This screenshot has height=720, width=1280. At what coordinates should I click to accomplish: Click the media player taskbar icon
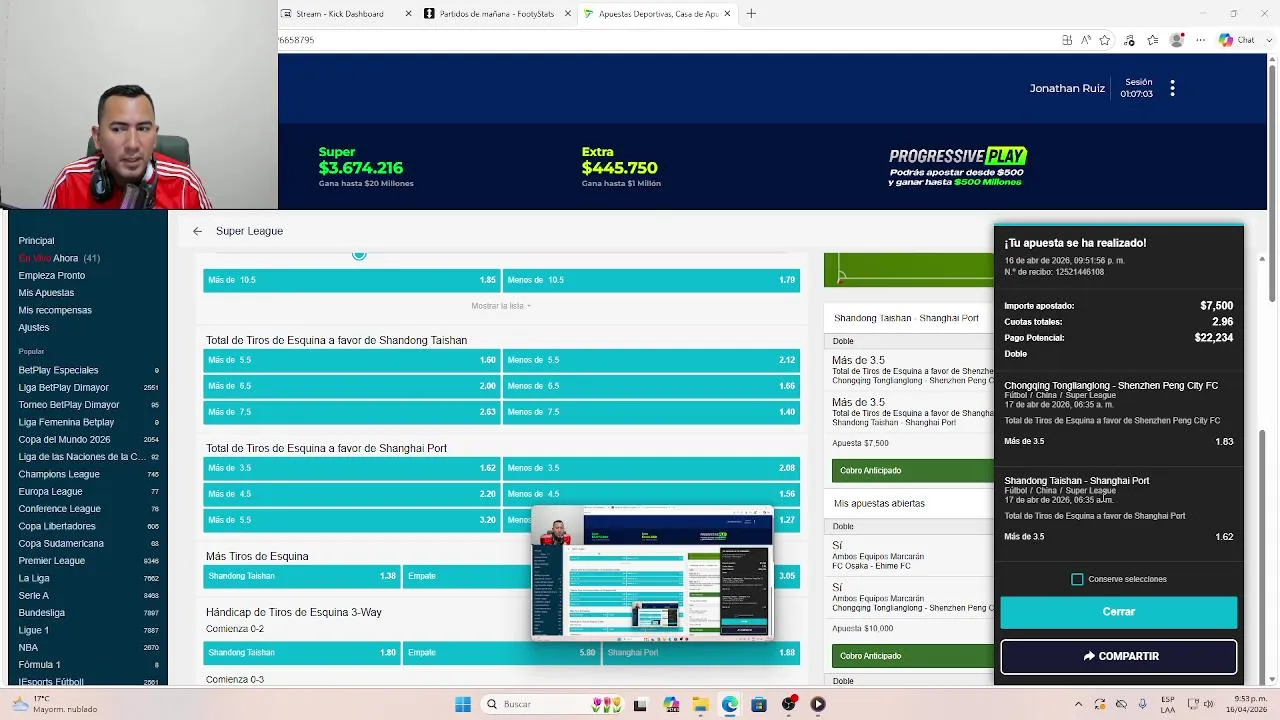[x=818, y=704]
